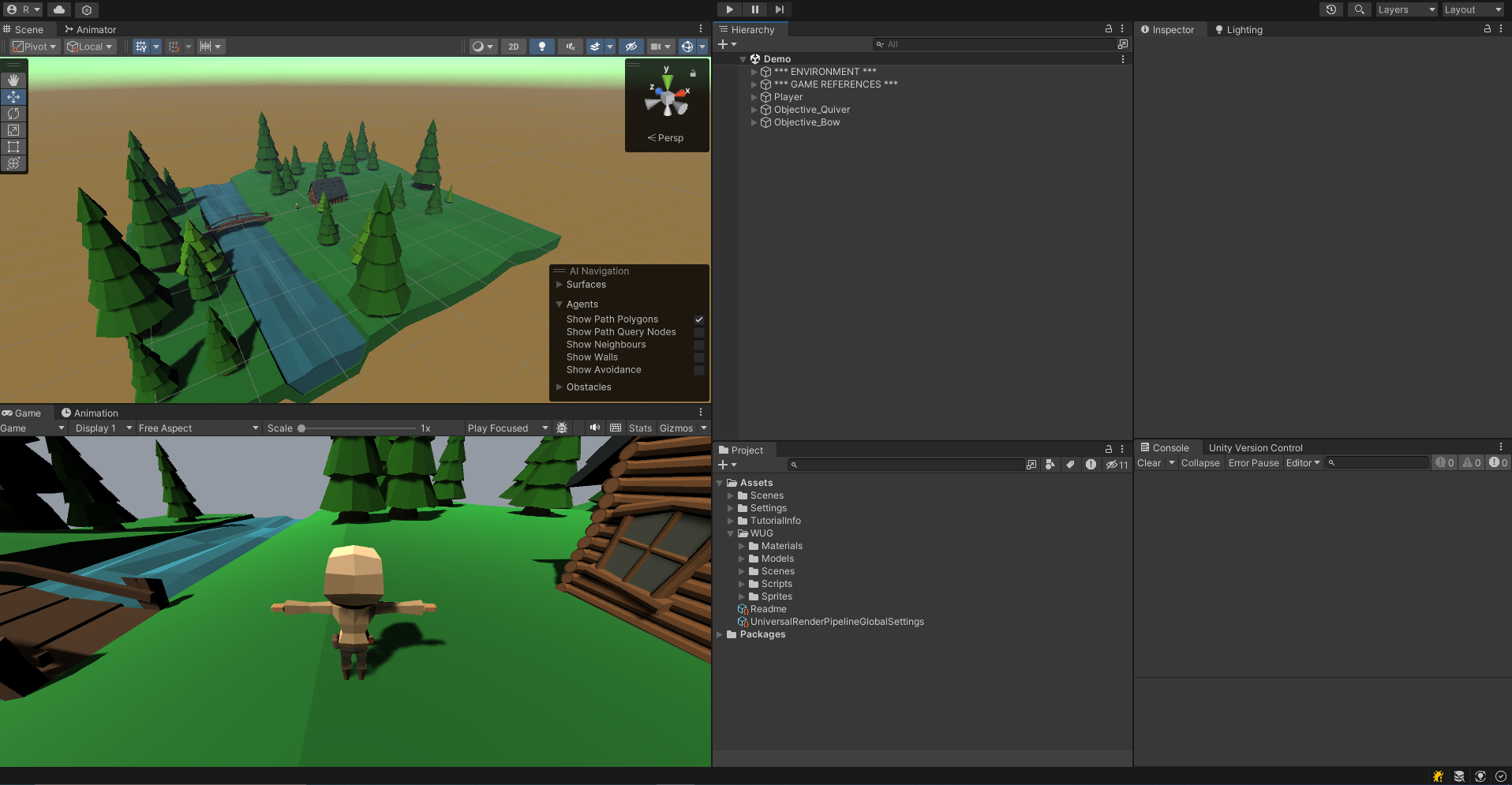Select the Rotate tool
This screenshot has width=1512, height=785.
(x=13, y=114)
